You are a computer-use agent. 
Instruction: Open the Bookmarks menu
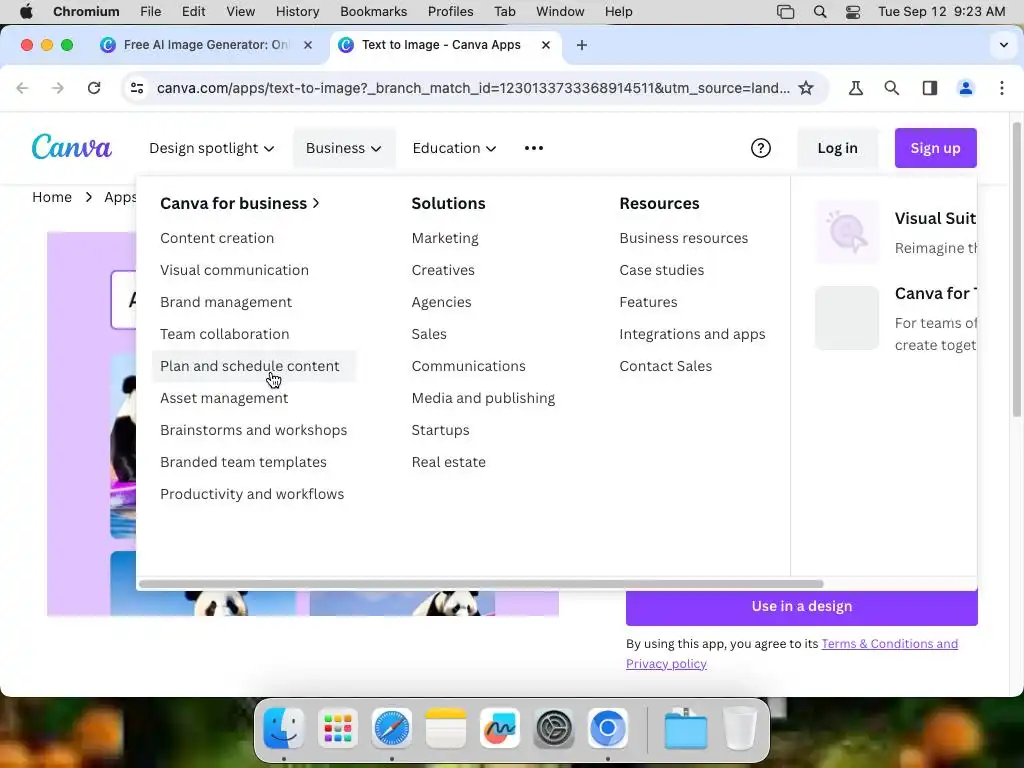pos(374,12)
